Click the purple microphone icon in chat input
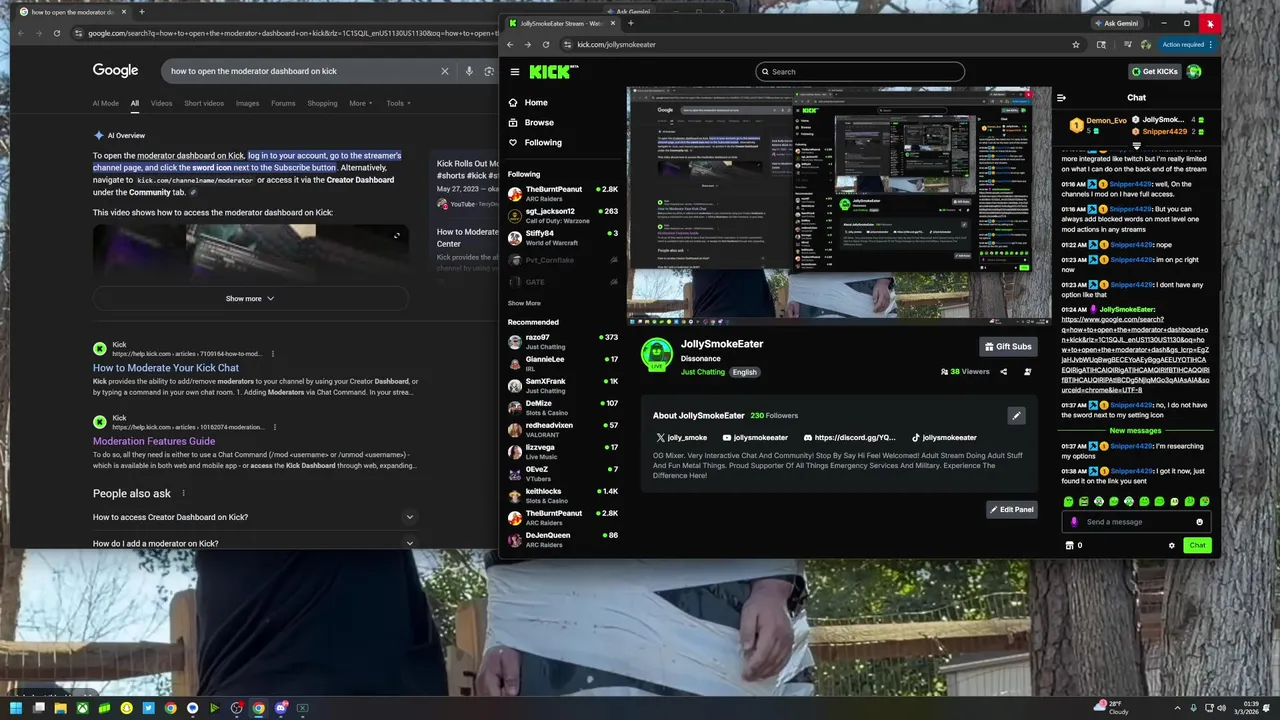1280x720 pixels. (x=1075, y=522)
